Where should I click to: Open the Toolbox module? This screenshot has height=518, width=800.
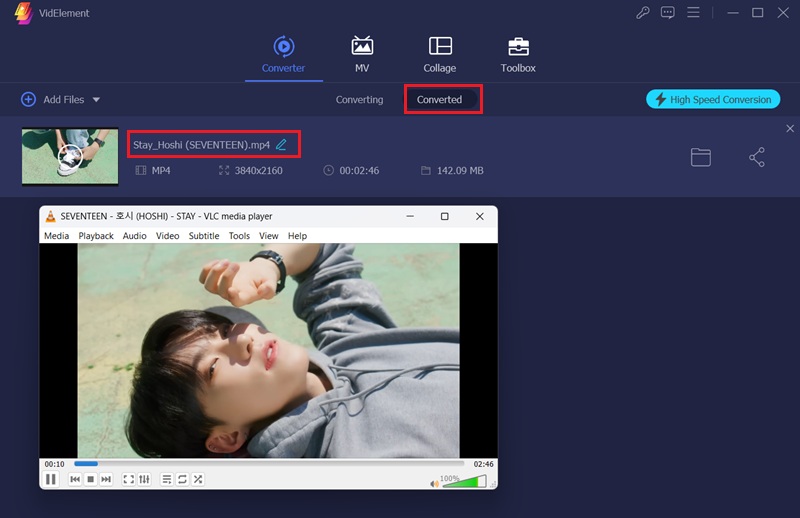[518, 55]
